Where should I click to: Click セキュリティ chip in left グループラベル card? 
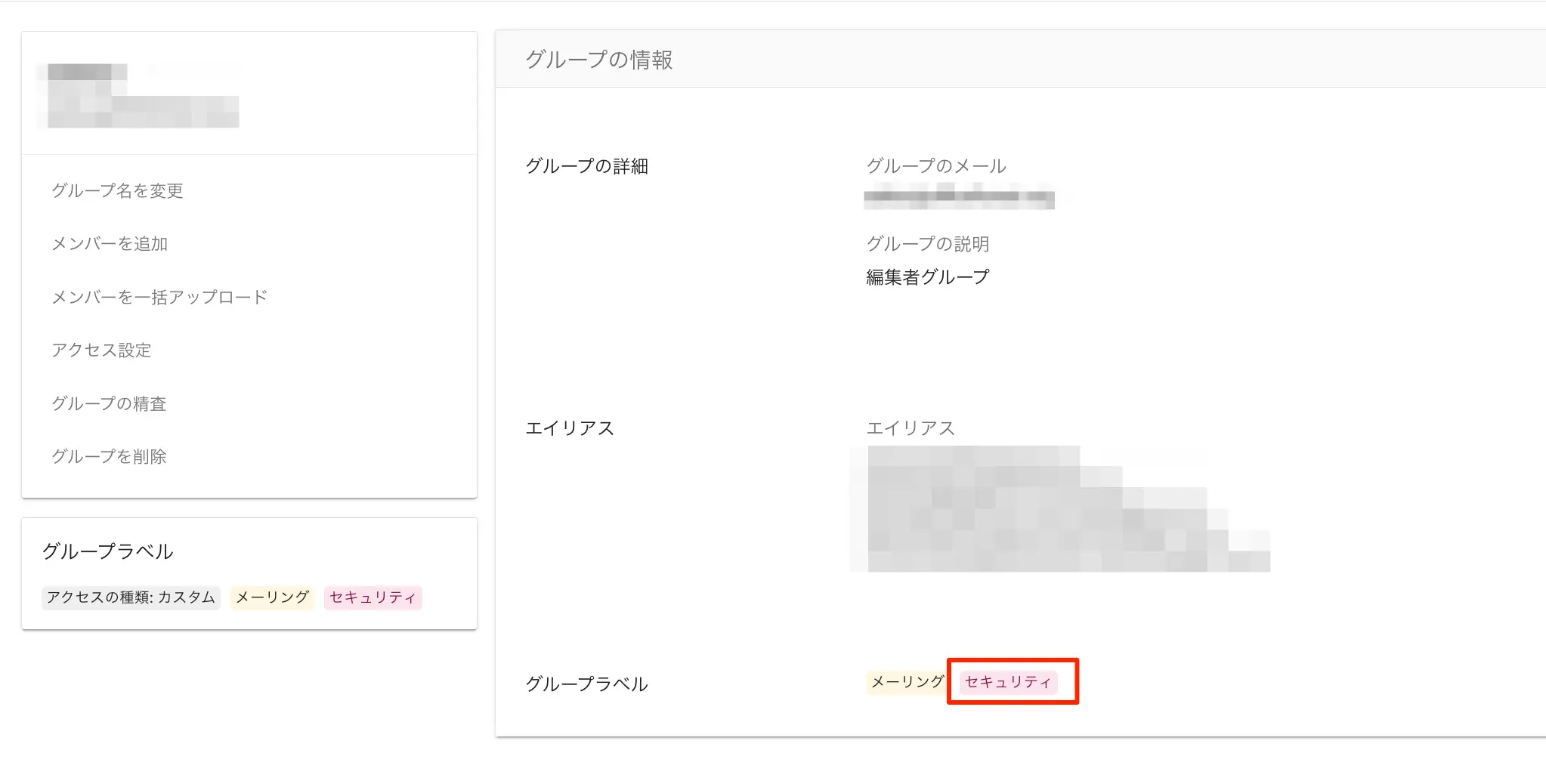click(373, 597)
